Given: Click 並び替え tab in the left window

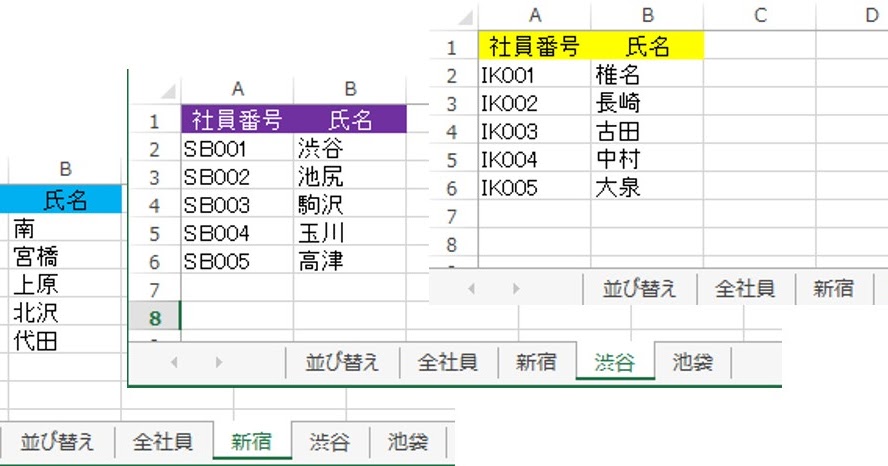Looking at the screenshot, I should click(x=58, y=441).
